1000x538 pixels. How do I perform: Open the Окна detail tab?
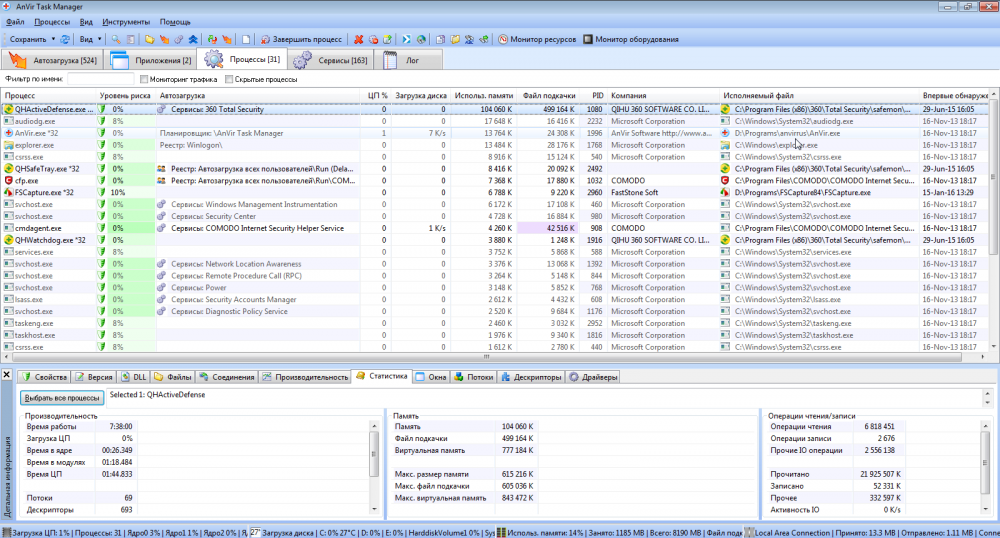click(x=431, y=377)
